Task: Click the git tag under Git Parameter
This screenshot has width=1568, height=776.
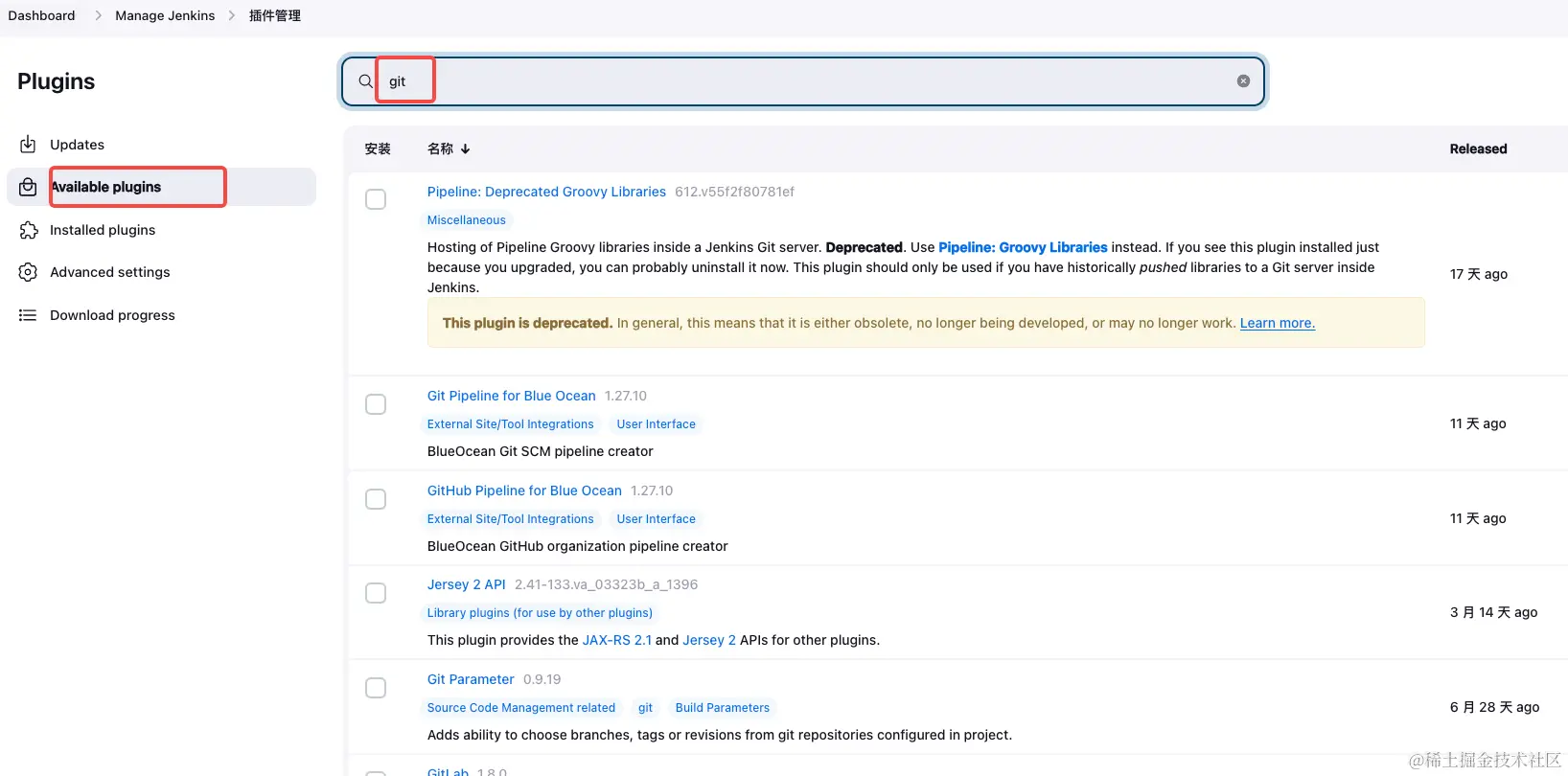Action: 646,708
